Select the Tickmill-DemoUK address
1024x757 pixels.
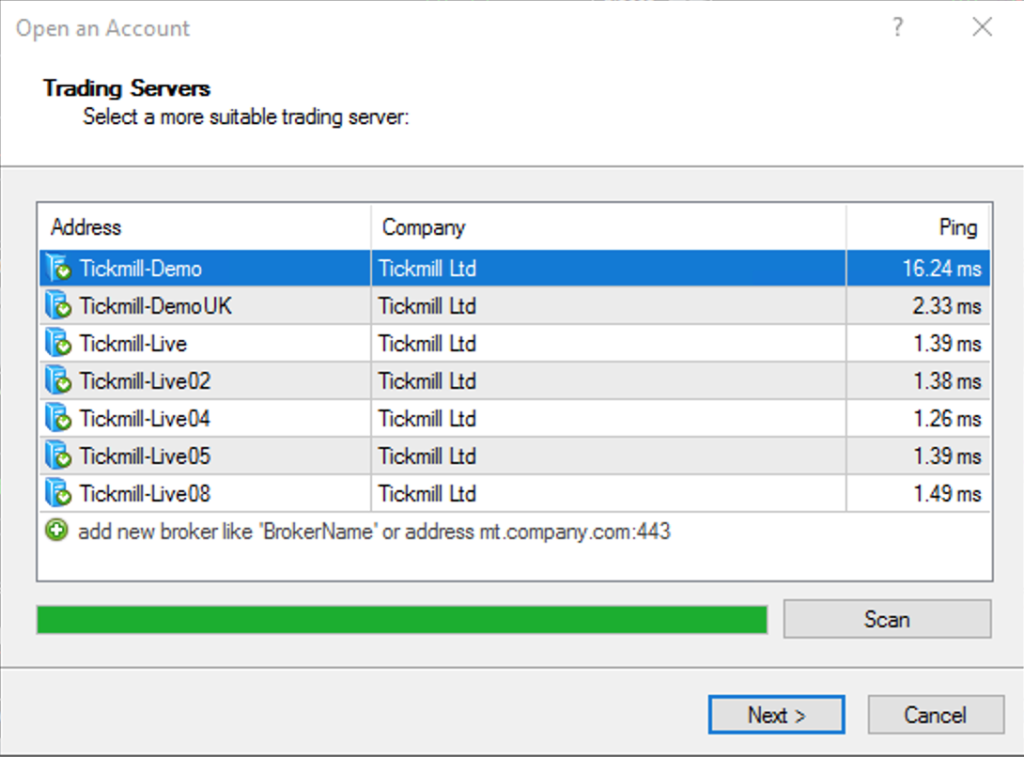point(155,306)
